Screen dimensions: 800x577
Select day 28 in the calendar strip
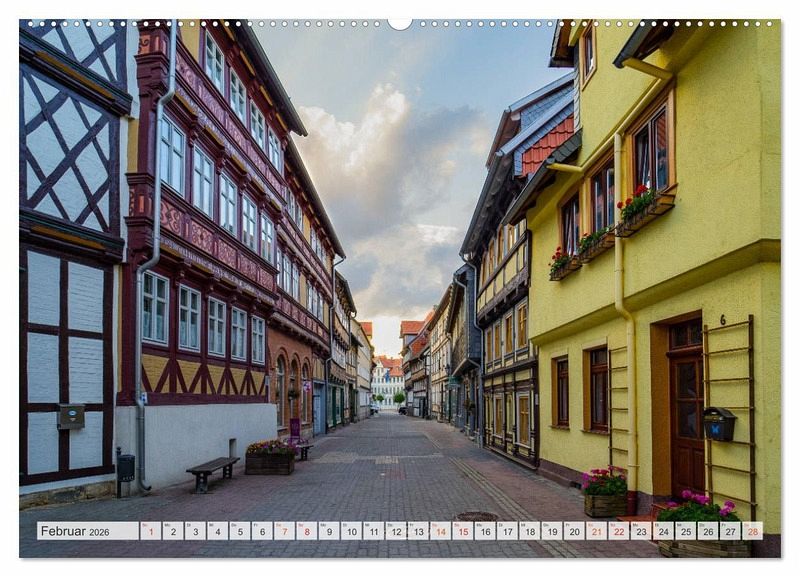[x=753, y=531]
